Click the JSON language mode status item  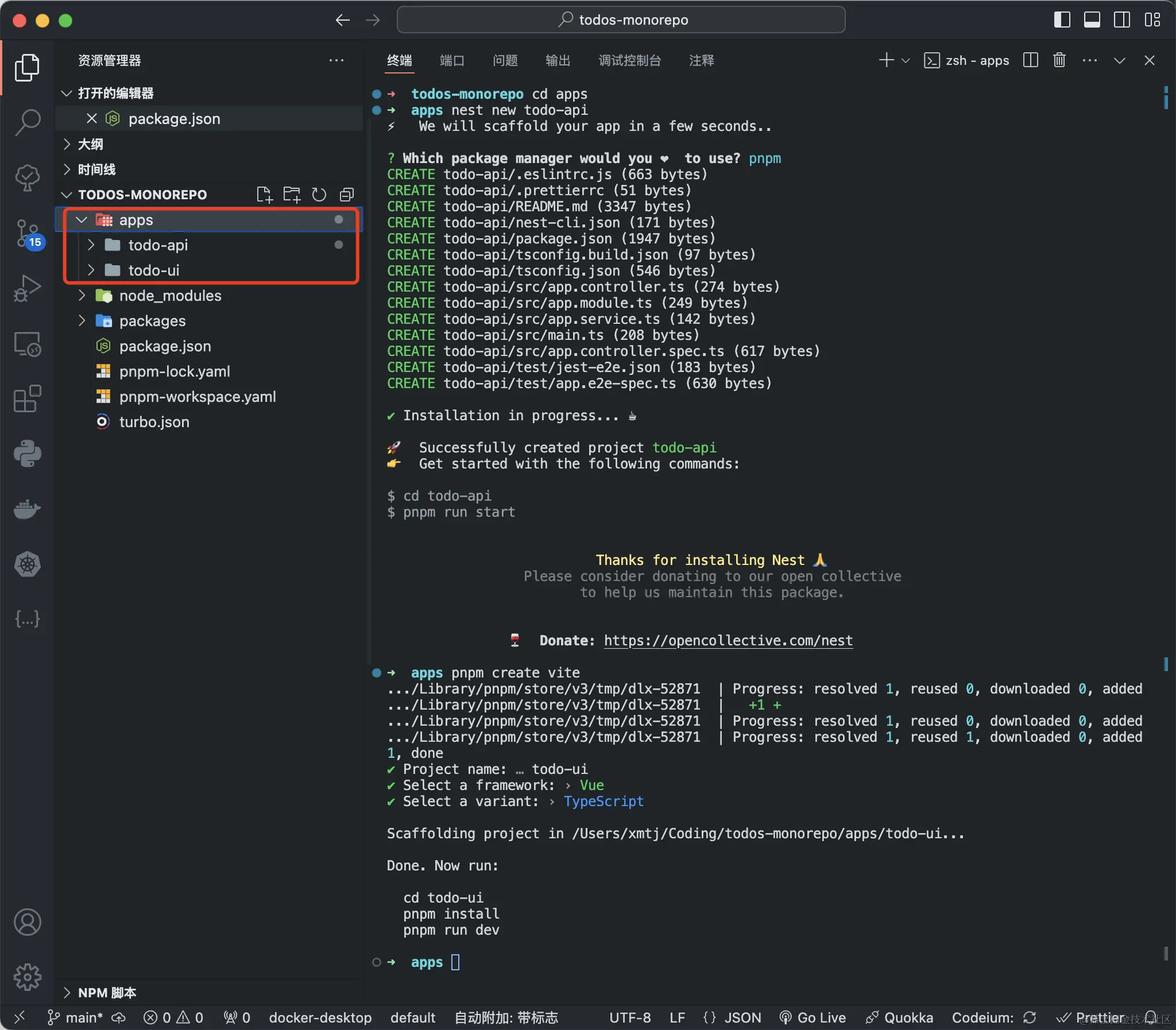(732, 1017)
